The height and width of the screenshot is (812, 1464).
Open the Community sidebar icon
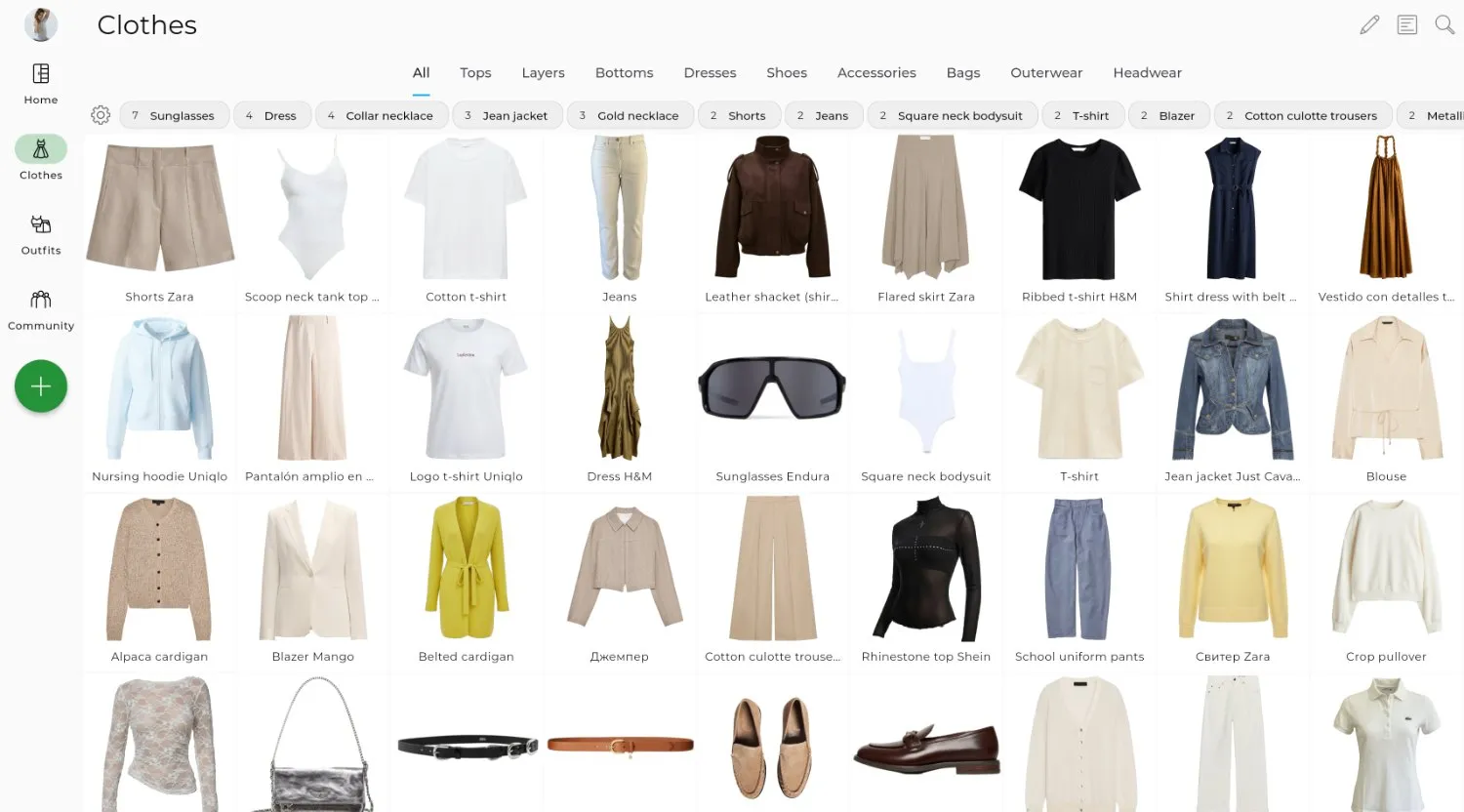tap(41, 299)
